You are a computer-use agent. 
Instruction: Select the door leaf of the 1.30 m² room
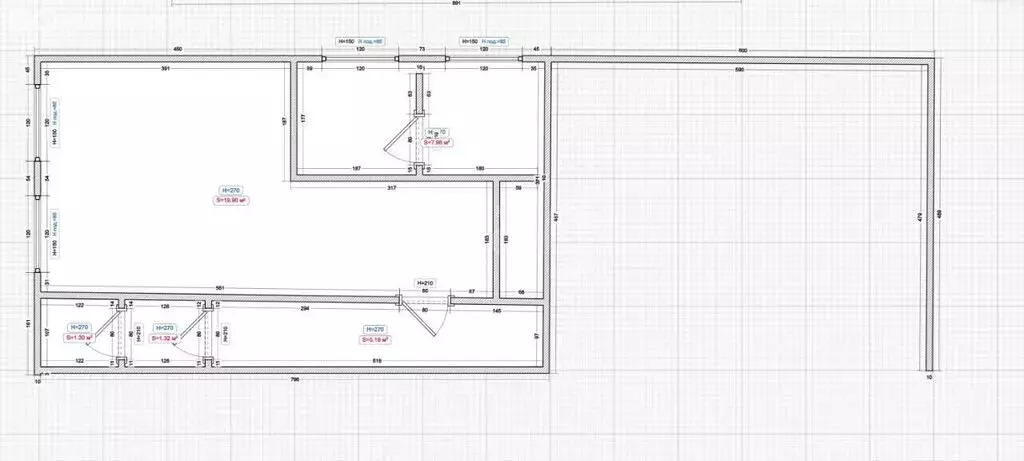pyautogui.click(x=104, y=325)
